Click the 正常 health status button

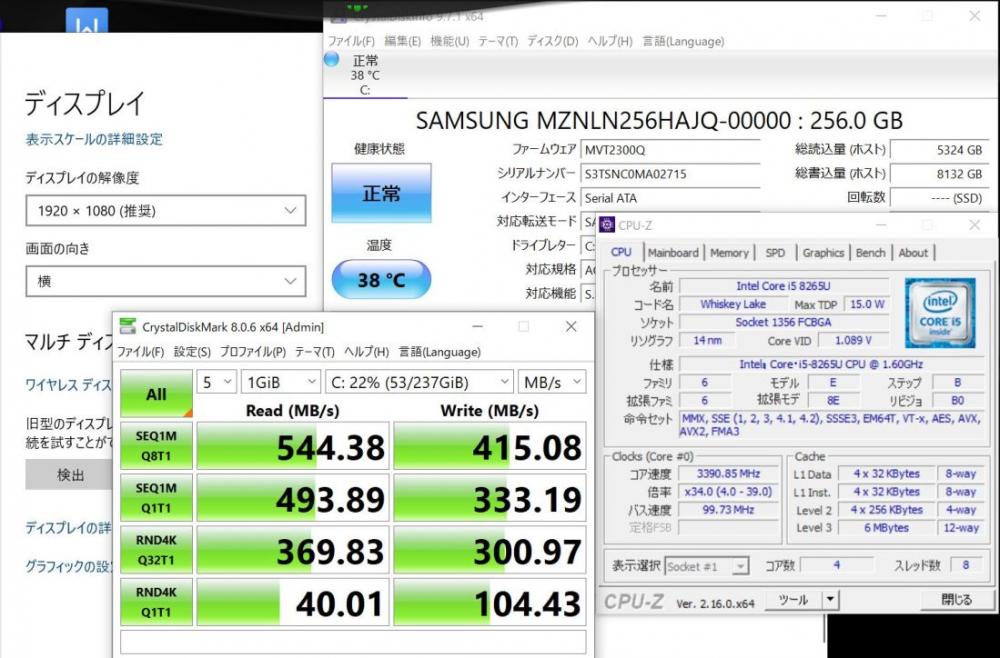381,193
